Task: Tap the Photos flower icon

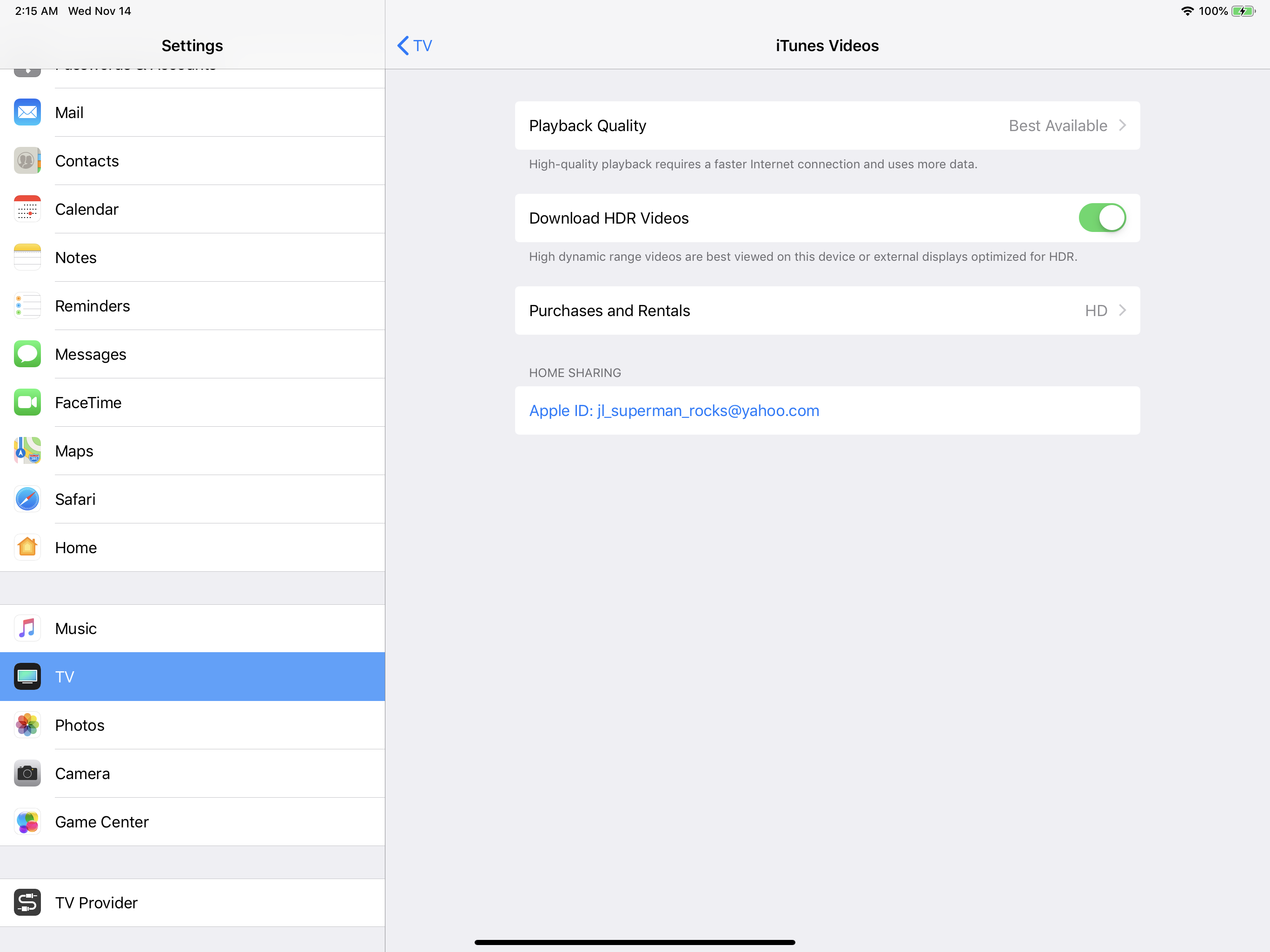Action: 27,725
